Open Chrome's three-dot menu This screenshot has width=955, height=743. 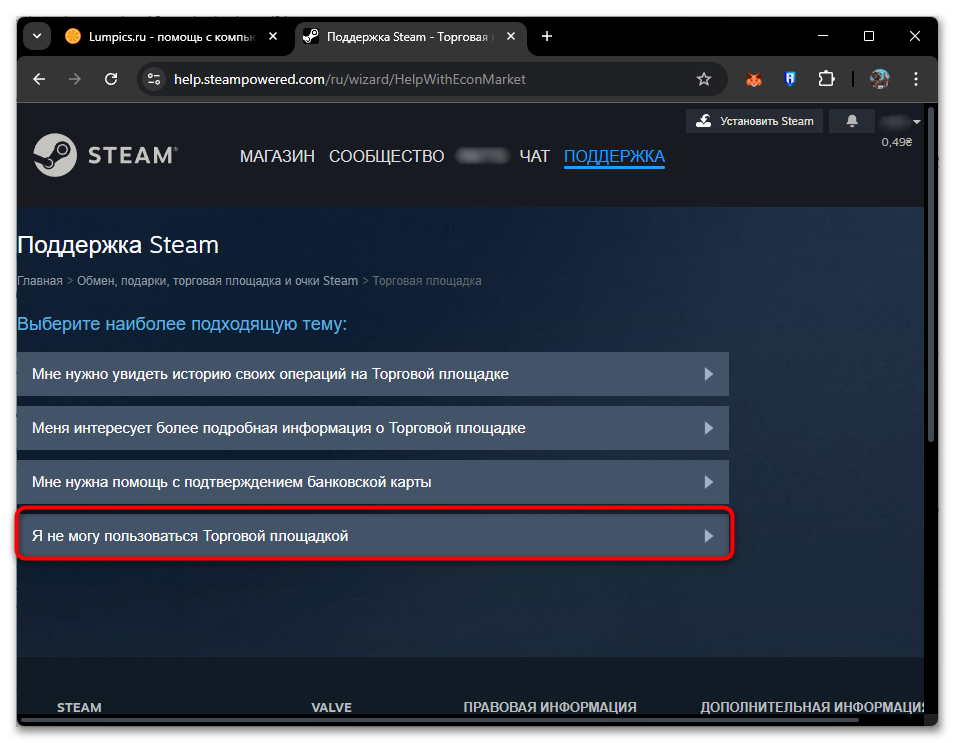pos(915,79)
